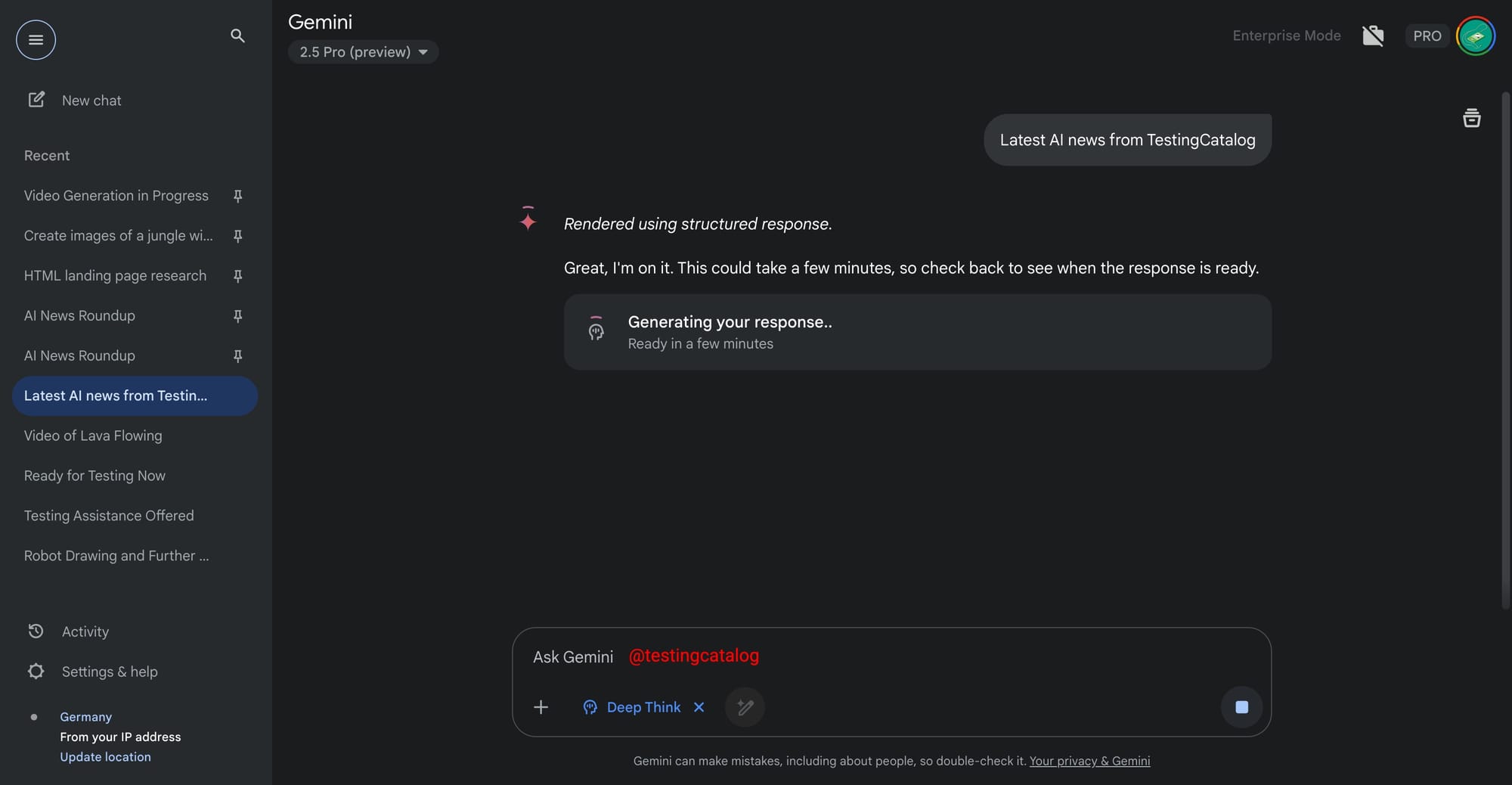Open the Your privacy & Gemini link
Image resolution: width=1512 pixels, height=785 pixels.
1089,761
